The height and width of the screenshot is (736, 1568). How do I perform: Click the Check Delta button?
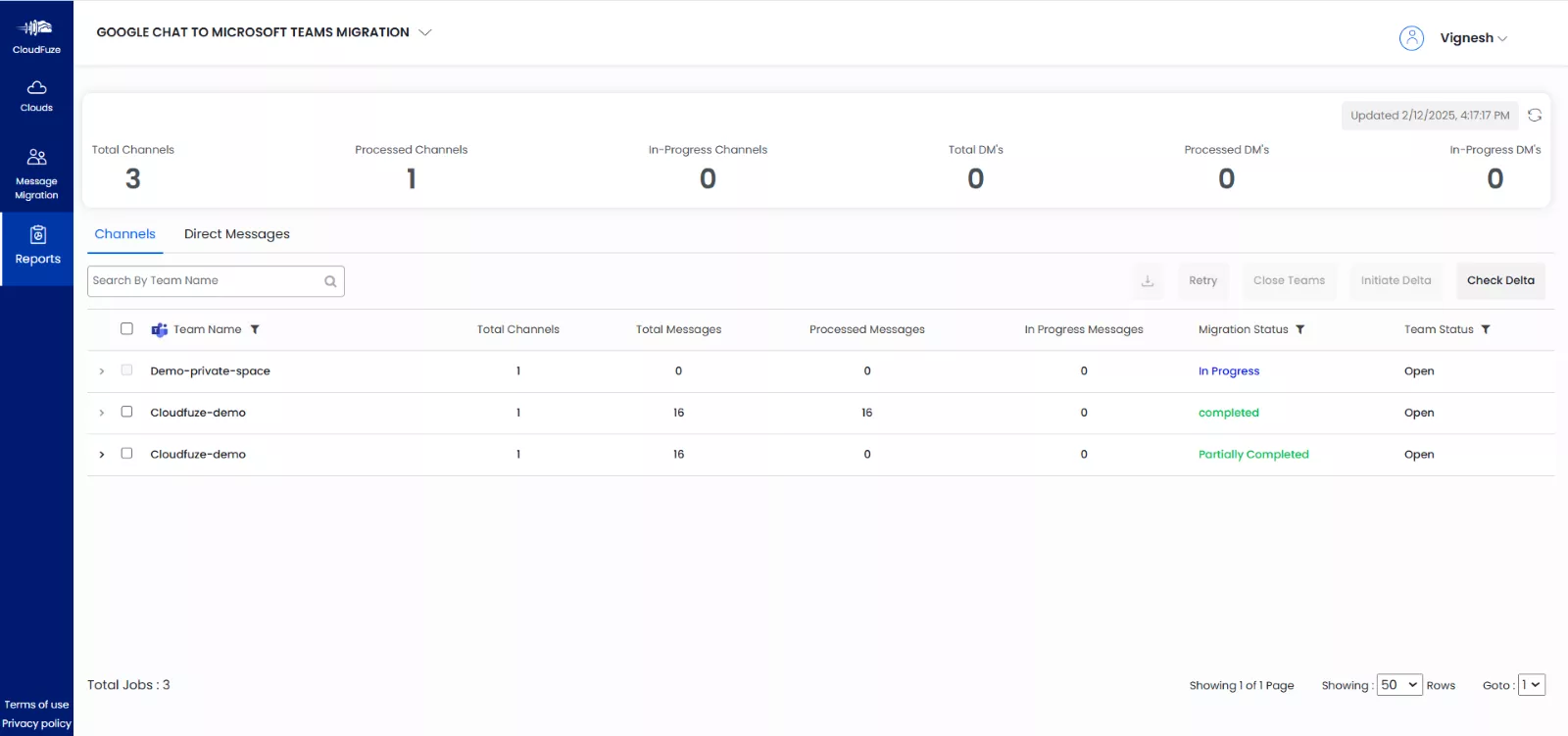pos(1500,280)
